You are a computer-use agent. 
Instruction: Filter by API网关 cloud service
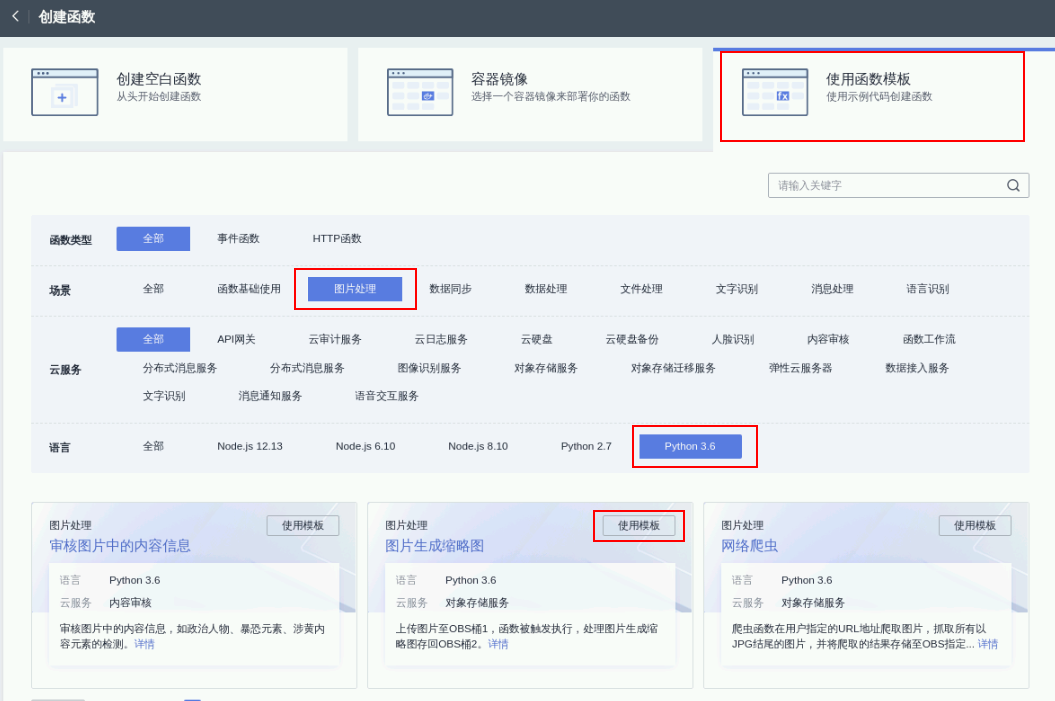click(236, 340)
